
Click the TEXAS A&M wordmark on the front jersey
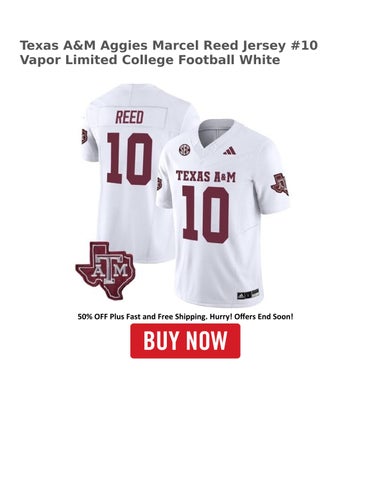click(206, 176)
